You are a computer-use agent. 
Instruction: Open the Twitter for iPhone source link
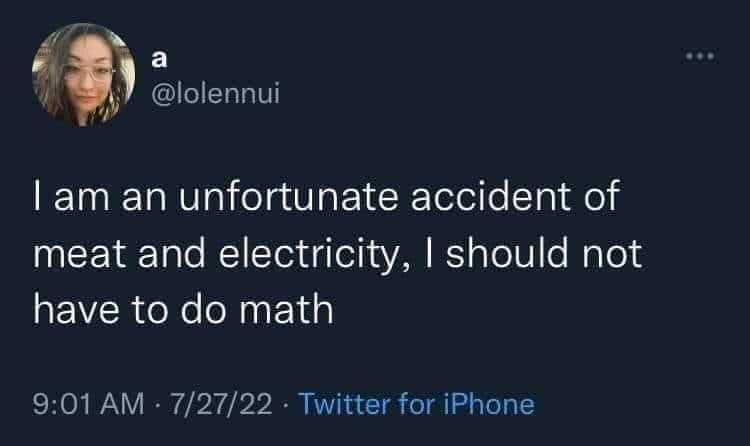(416, 404)
